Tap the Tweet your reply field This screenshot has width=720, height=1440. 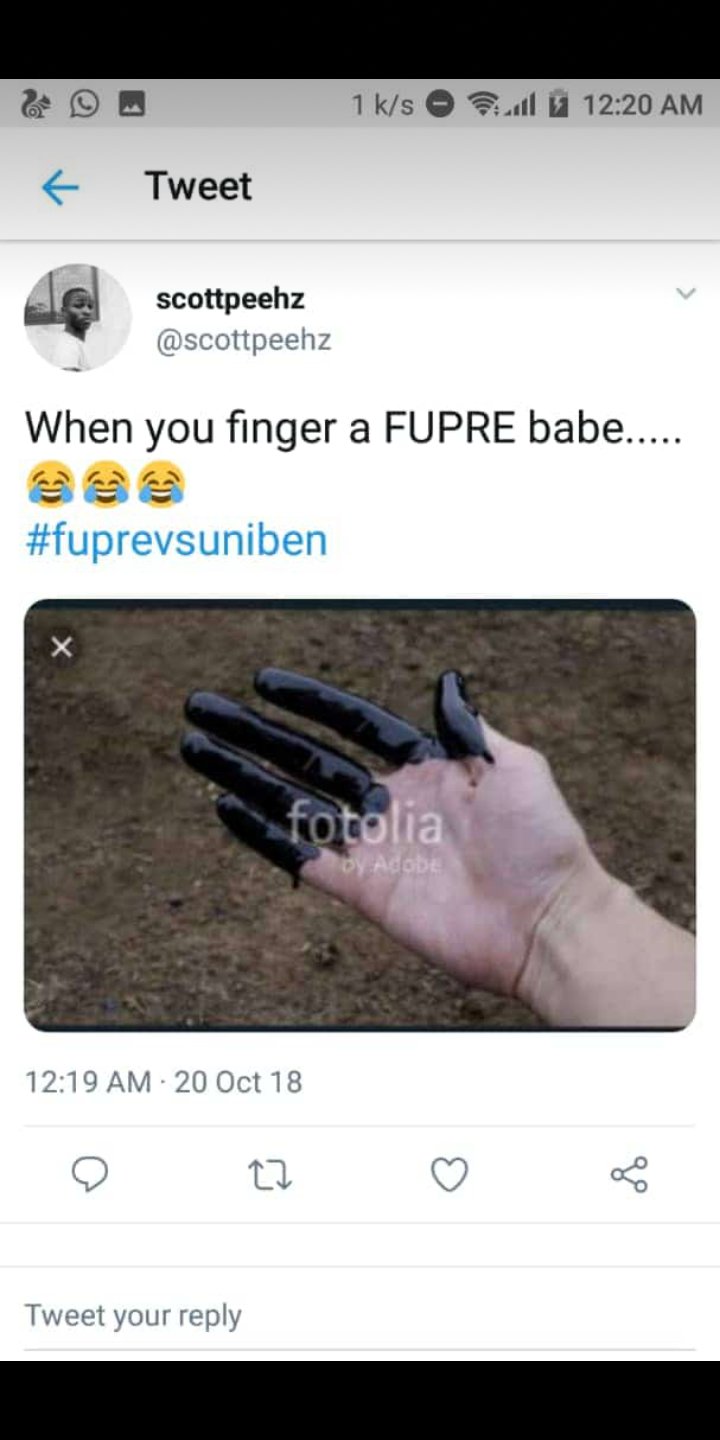(x=360, y=1315)
